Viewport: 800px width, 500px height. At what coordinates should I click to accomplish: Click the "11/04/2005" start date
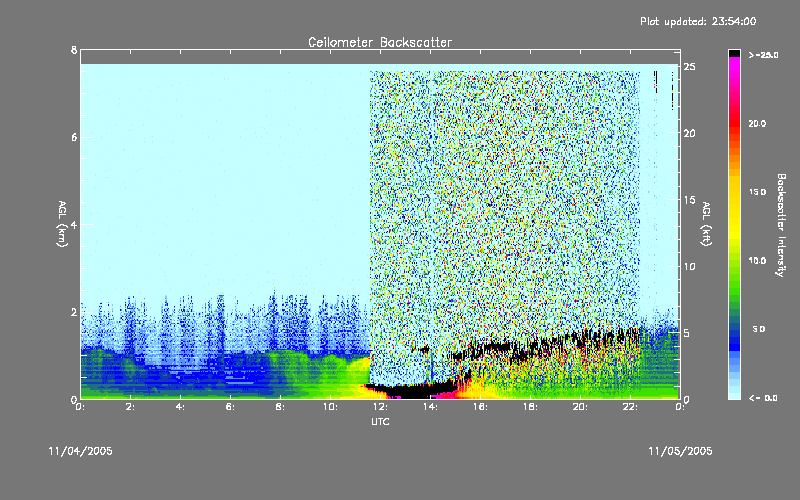click(x=81, y=451)
